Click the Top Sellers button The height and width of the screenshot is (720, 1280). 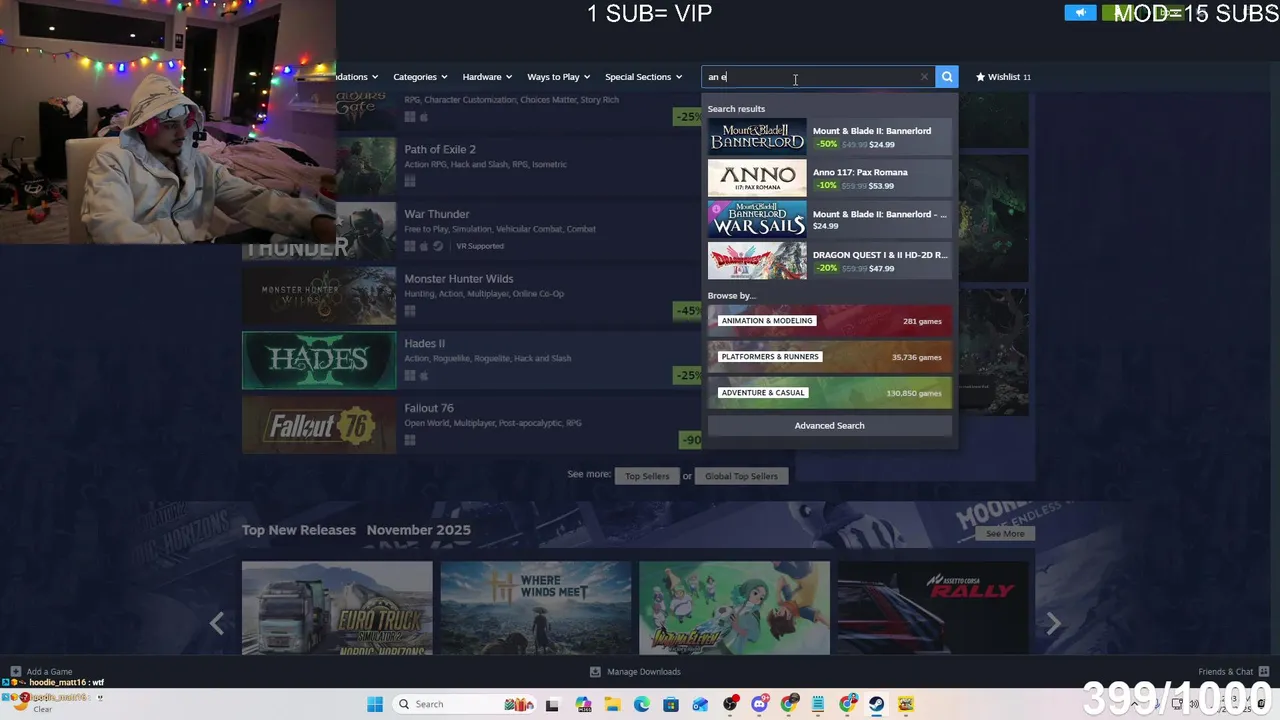pos(647,476)
